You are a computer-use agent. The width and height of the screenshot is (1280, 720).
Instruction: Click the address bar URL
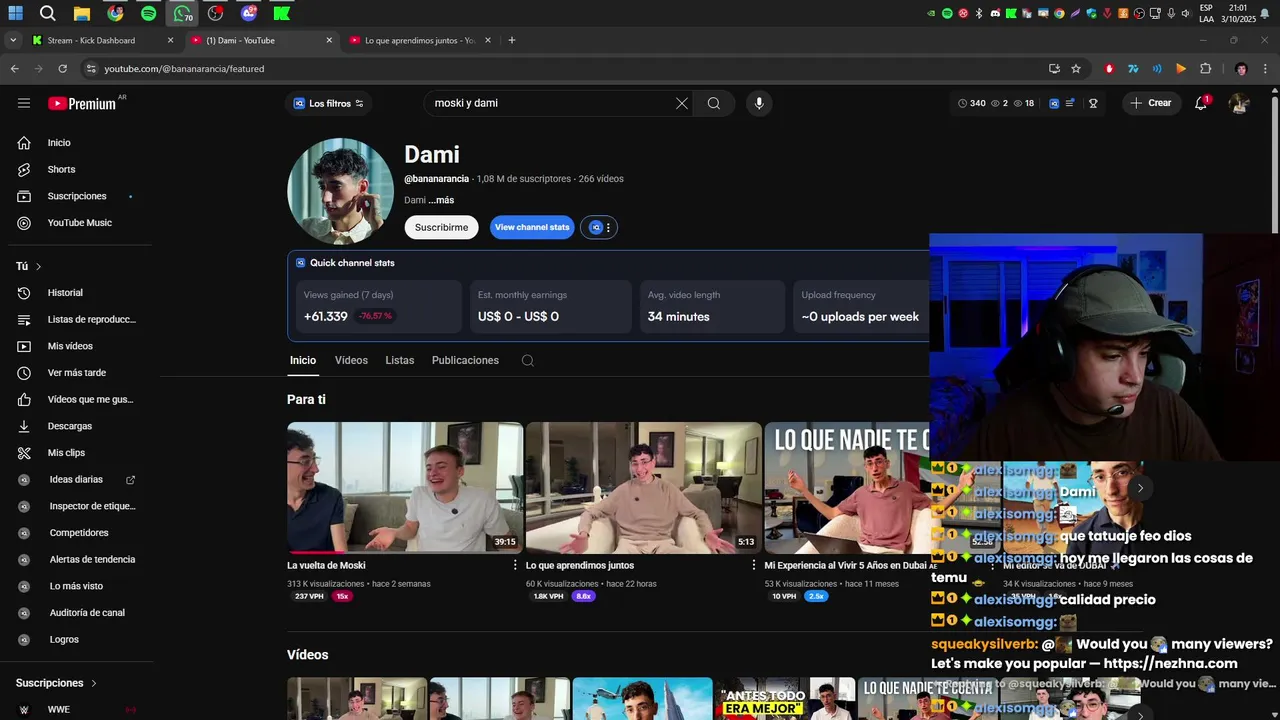[184, 69]
